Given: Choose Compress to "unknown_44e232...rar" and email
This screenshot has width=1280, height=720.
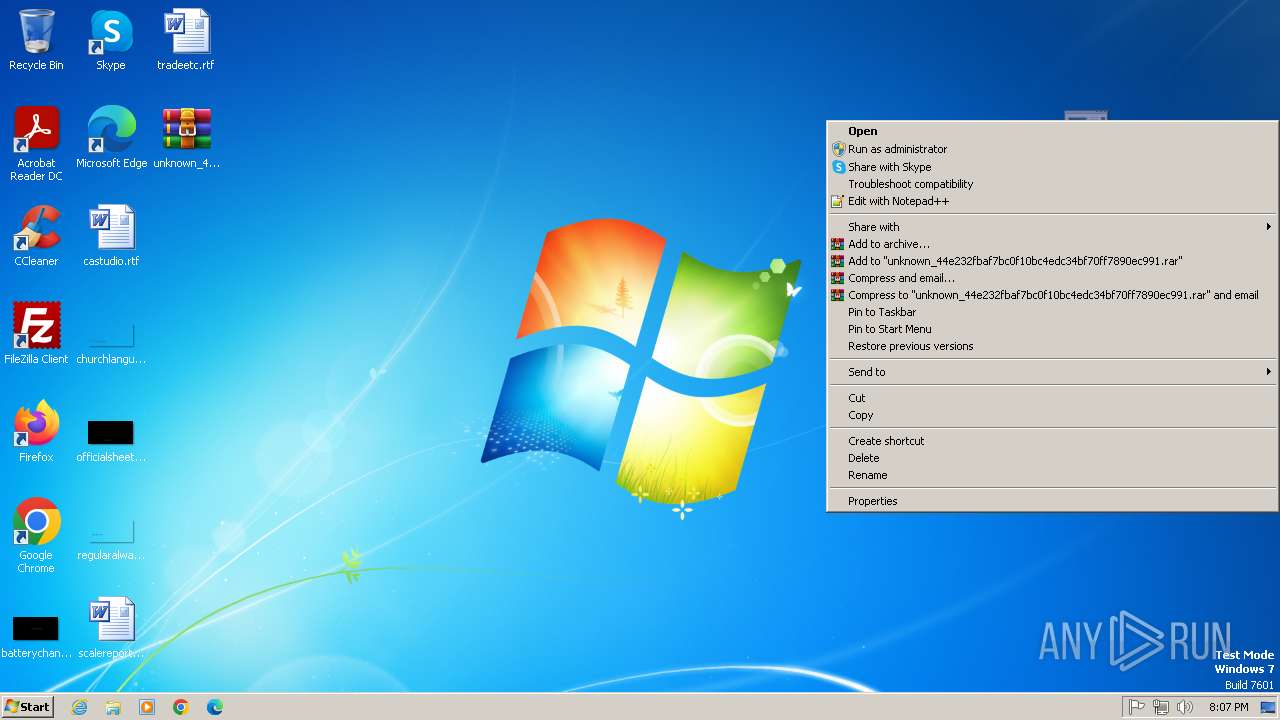Looking at the screenshot, I should point(1052,295).
